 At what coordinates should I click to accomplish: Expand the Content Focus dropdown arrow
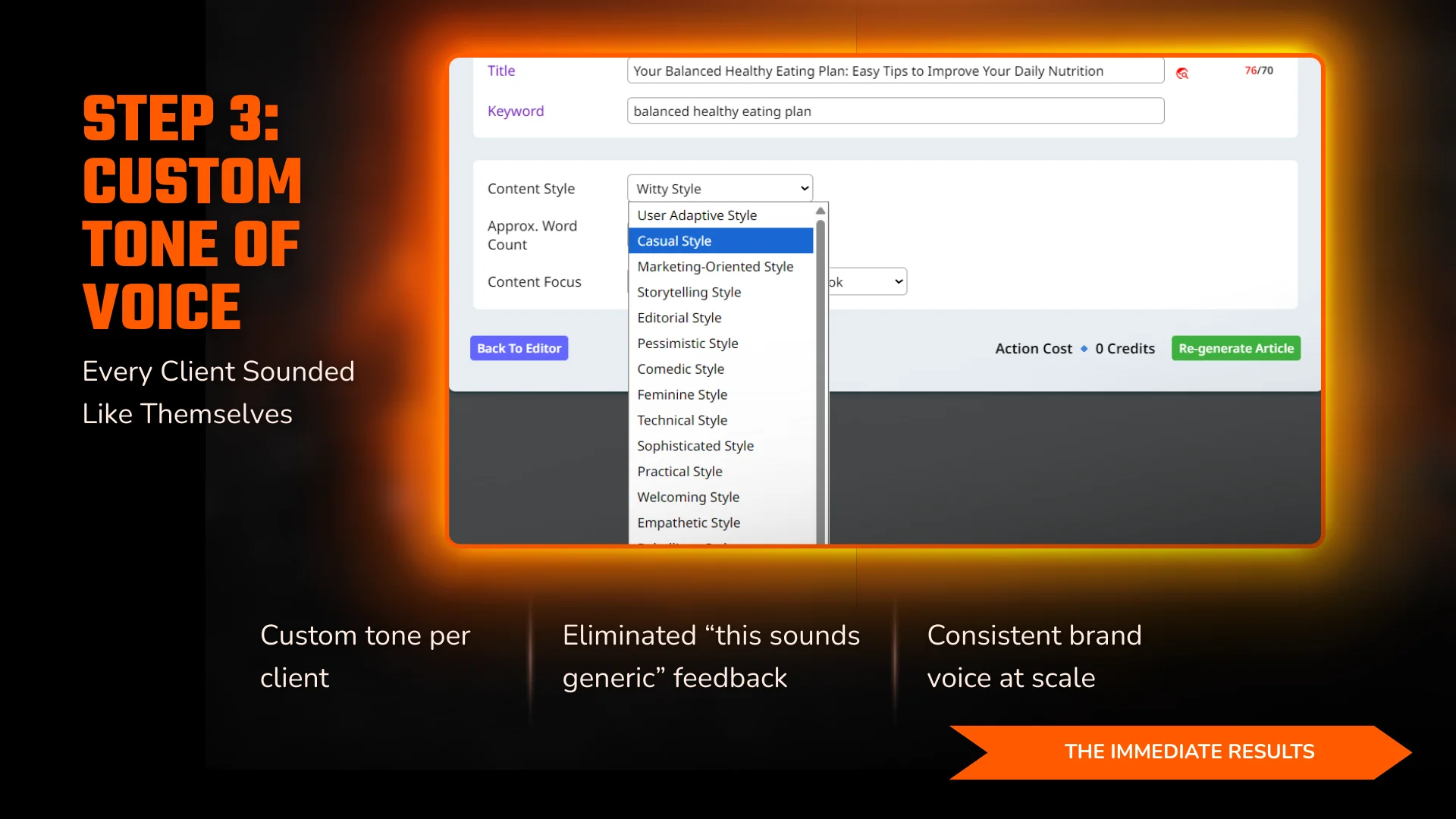click(899, 282)
